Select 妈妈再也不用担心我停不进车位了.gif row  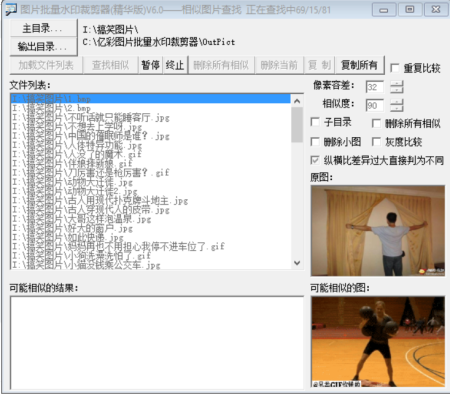point(151,247)
